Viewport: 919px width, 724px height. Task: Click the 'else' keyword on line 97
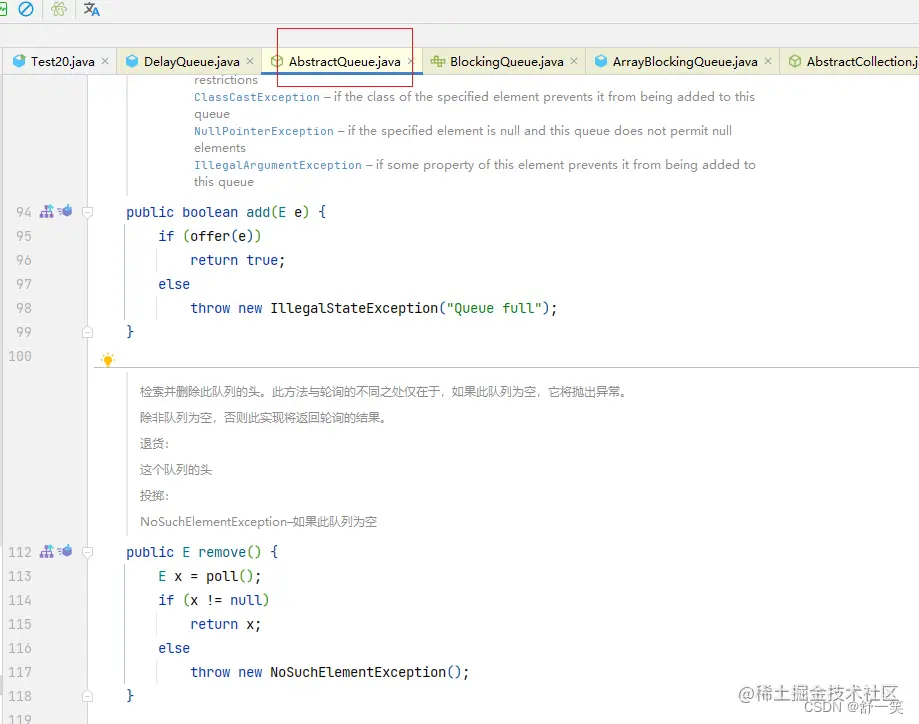click(174, 284)
